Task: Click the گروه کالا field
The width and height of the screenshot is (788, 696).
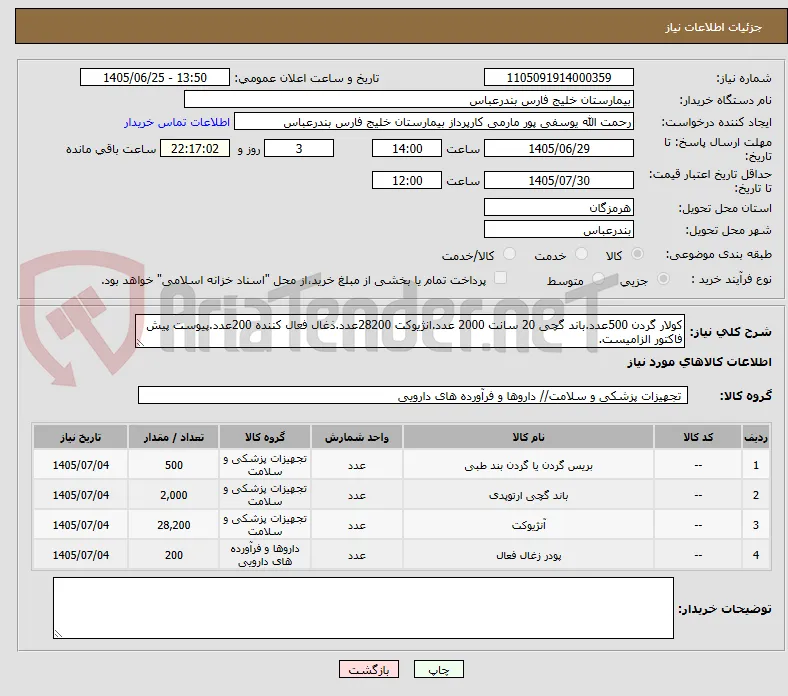Action: [x=413, y=395]
